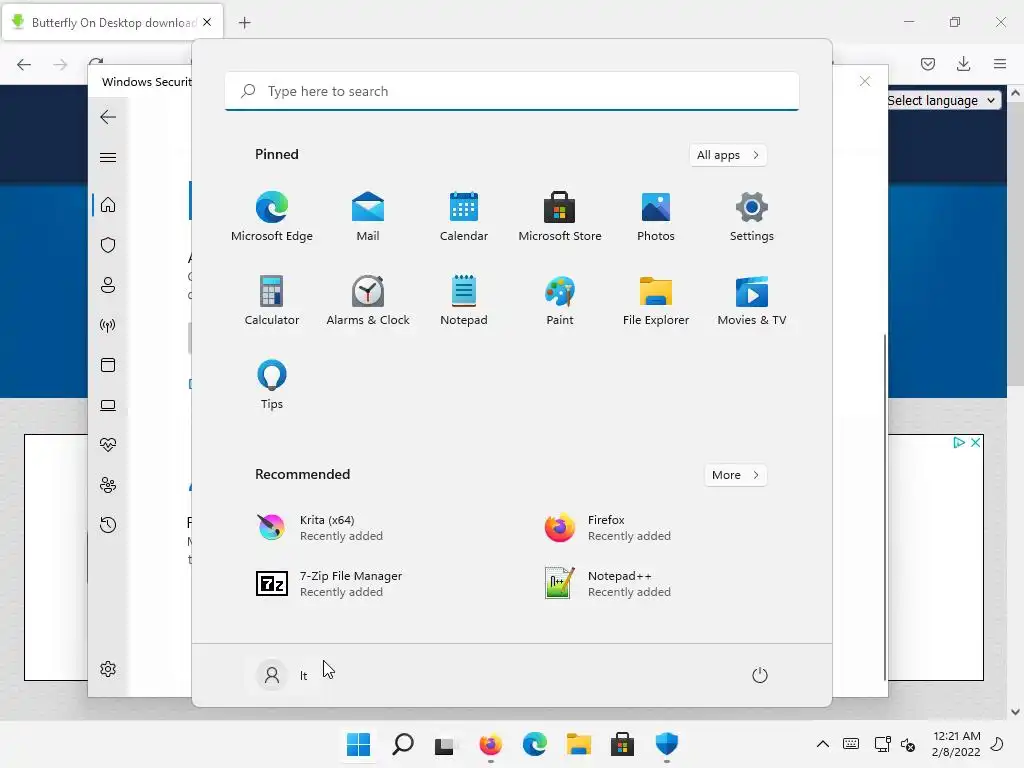This screenshot has width=1024, height=768.
Task: Open Virus & threat protection shield
Action: [x=108, y=245]
